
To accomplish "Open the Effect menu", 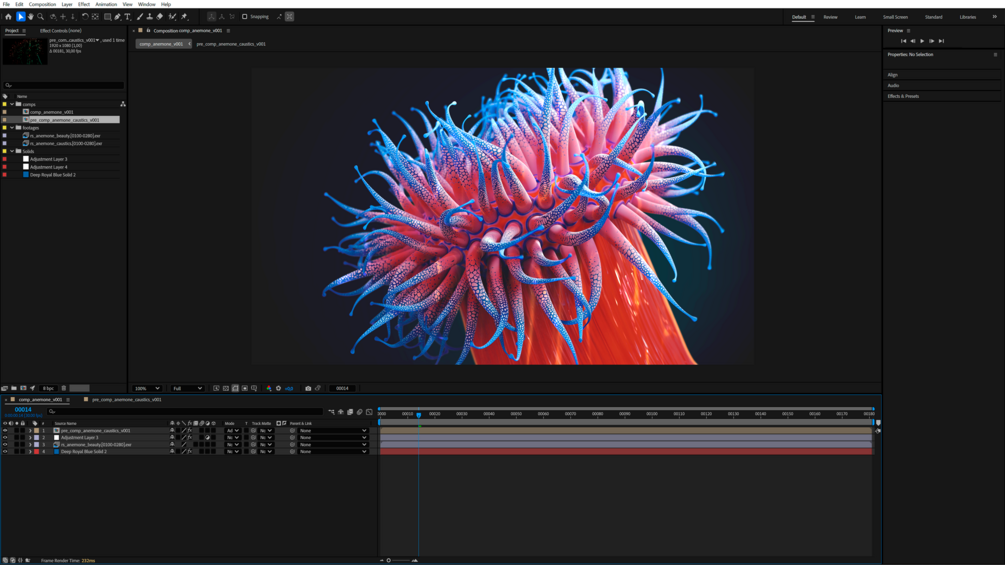I will point(84,4).
